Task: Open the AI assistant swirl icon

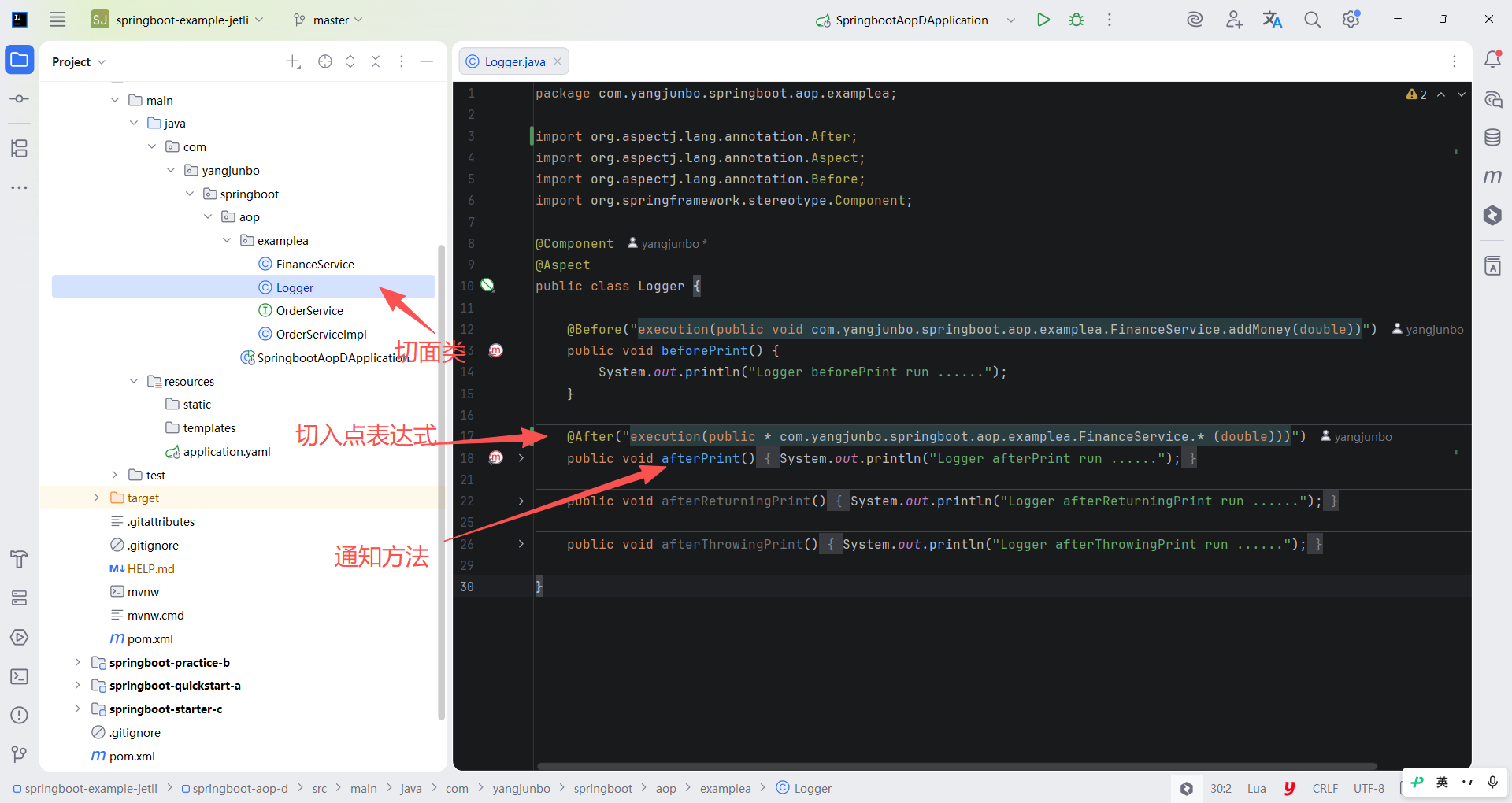Action: [x=1195, y=20]
